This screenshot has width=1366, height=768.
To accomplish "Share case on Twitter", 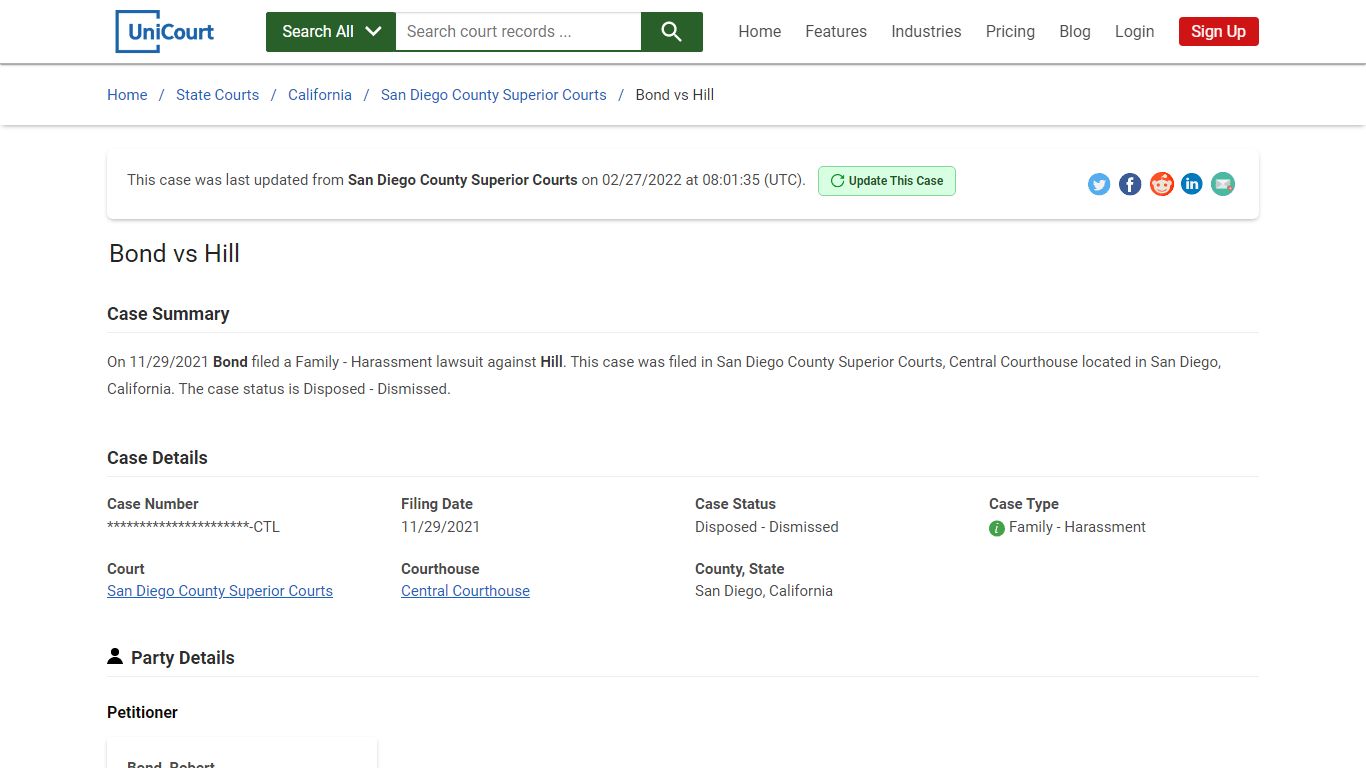I will pos(1099,184).
